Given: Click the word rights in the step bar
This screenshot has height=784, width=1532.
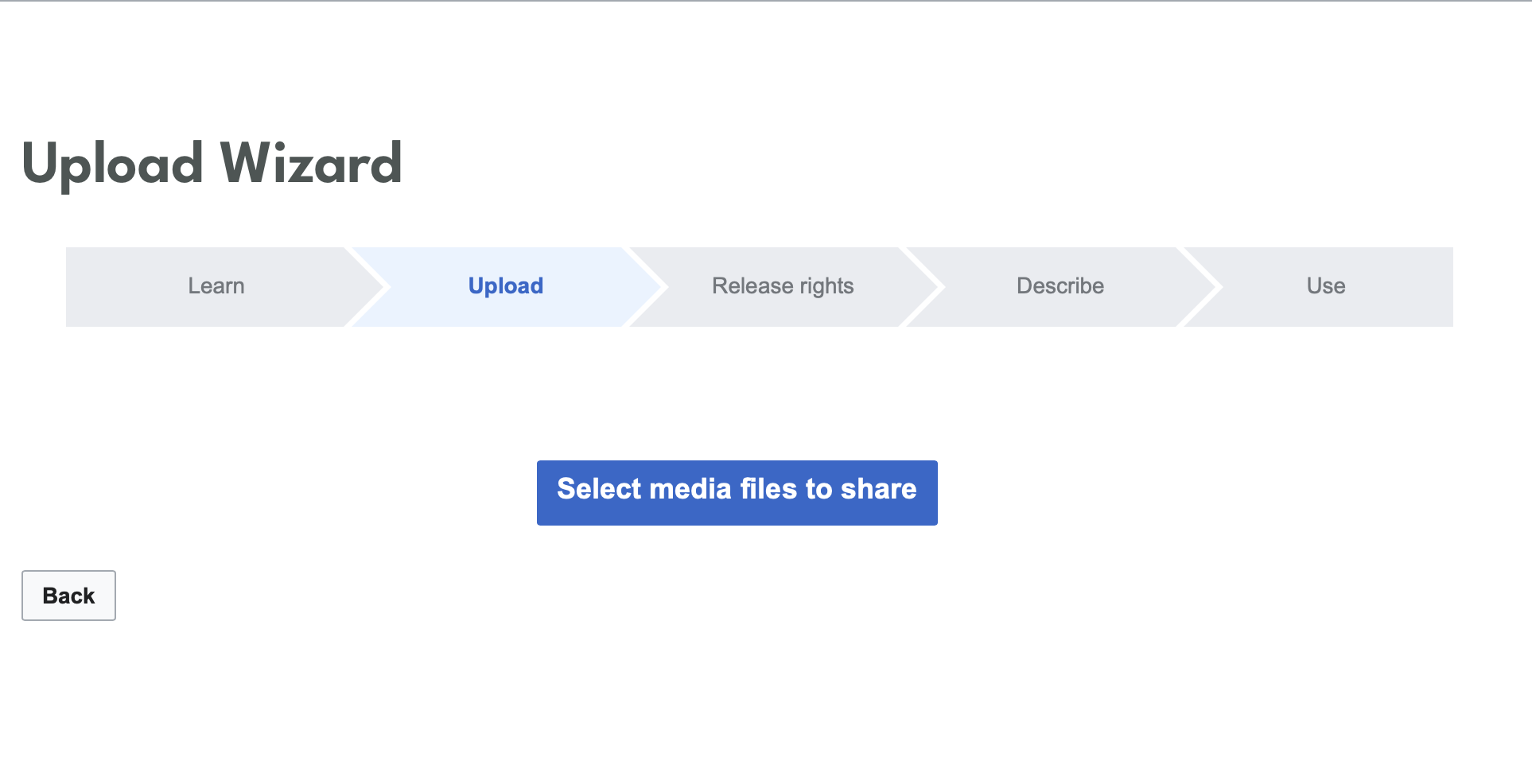Looking at the screenshot, I should pyautogui.click(x=826, y=286).
